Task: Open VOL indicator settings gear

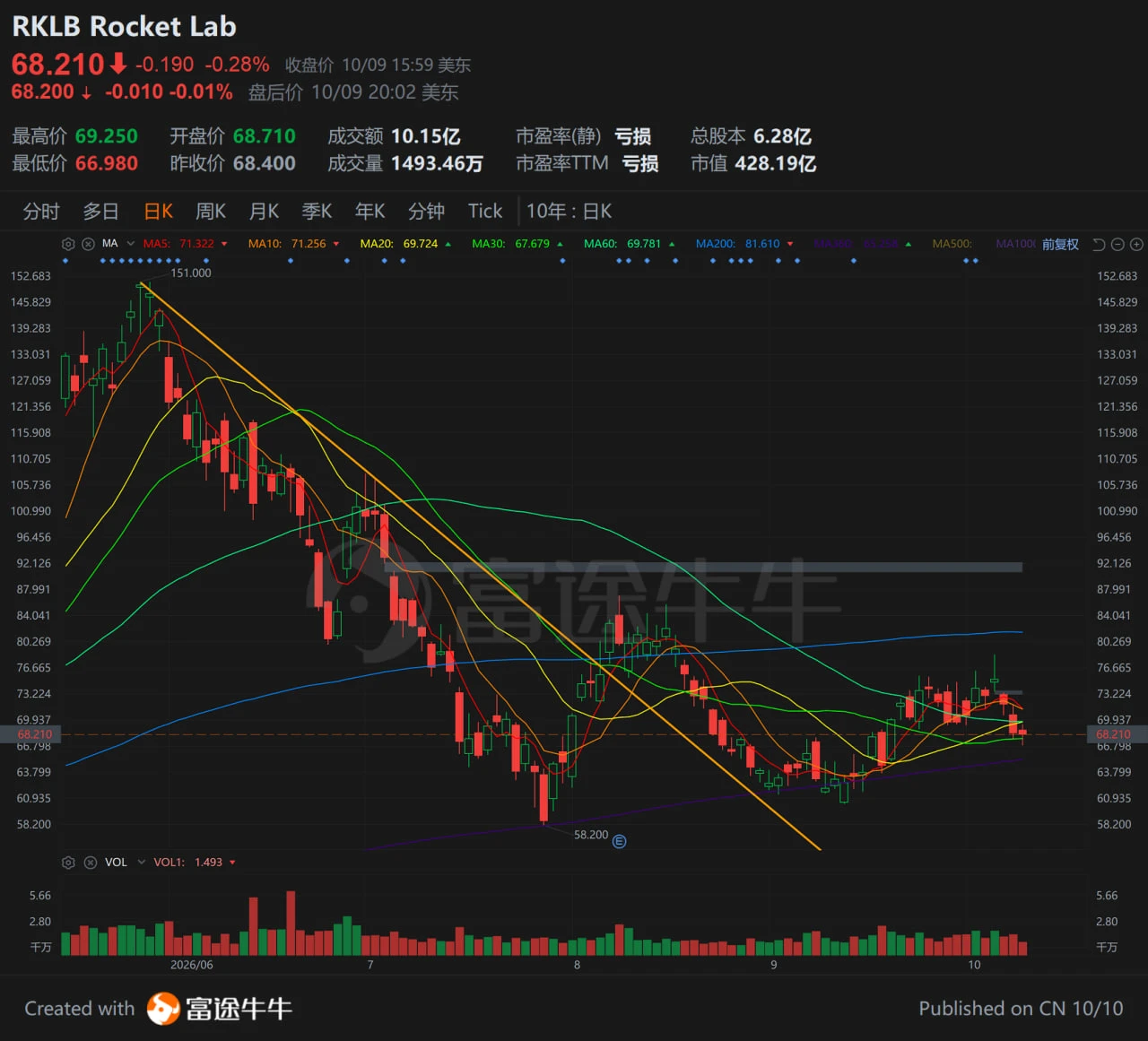Action: [68, 863]
